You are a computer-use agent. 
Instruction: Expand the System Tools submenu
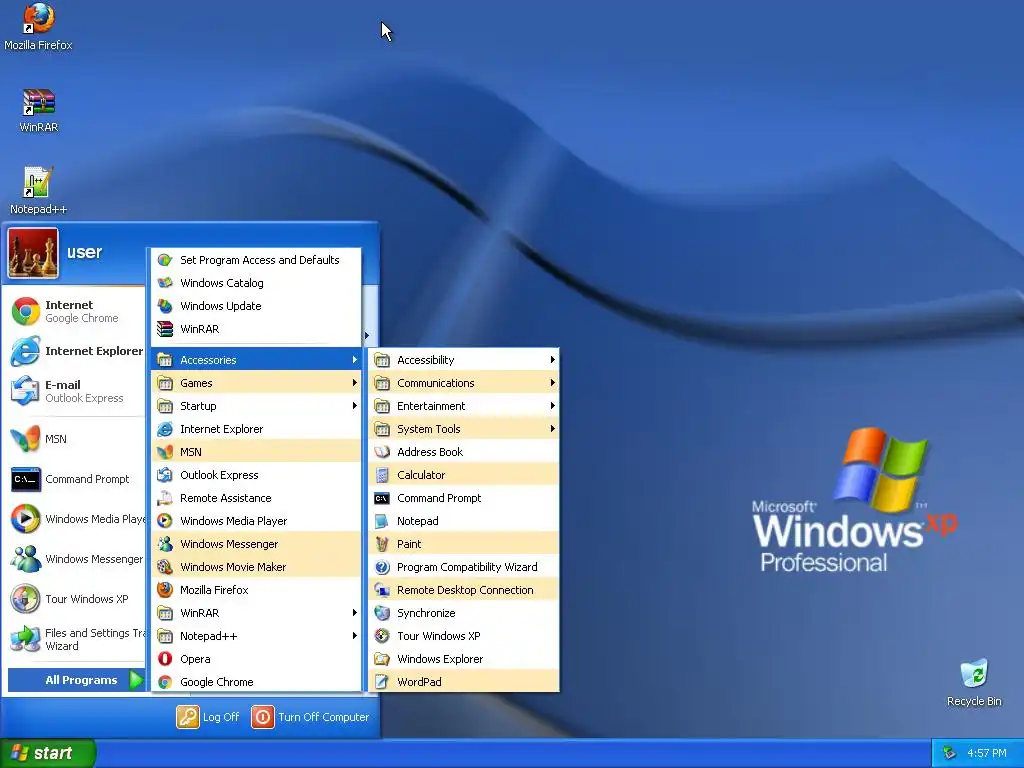pos(464,429)
